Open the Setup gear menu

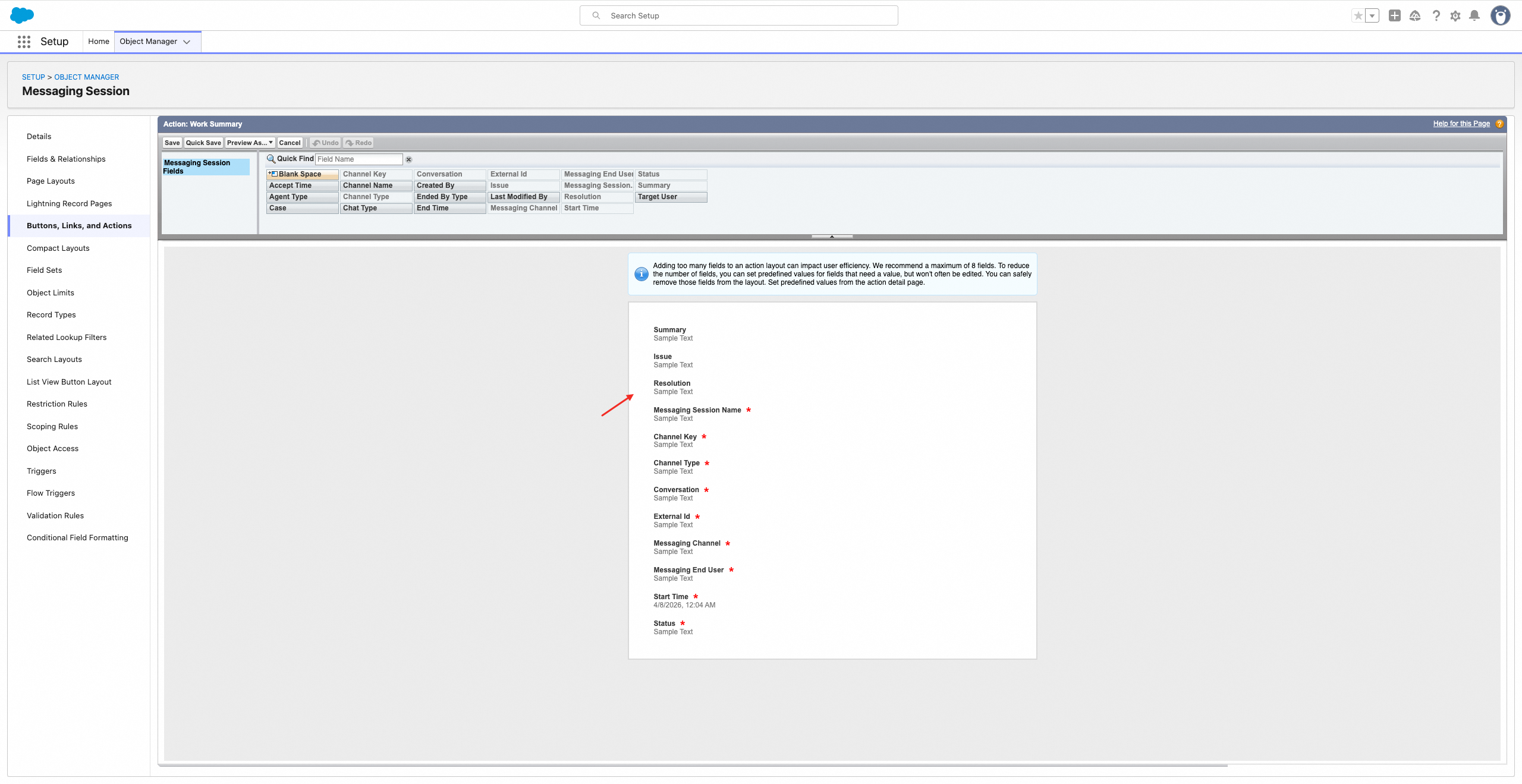point(1455,16)
